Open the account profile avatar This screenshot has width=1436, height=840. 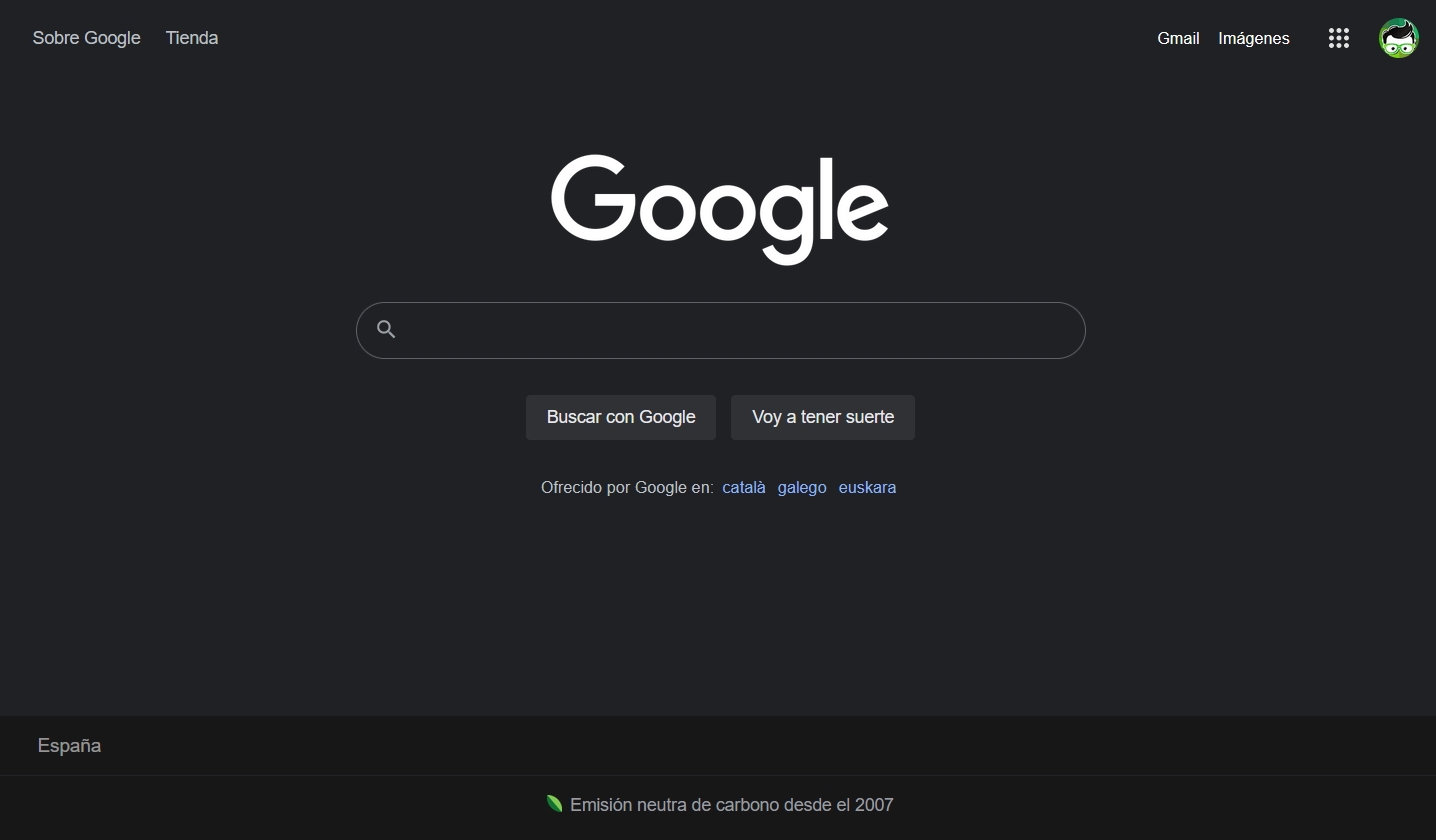pos(1398,38)
